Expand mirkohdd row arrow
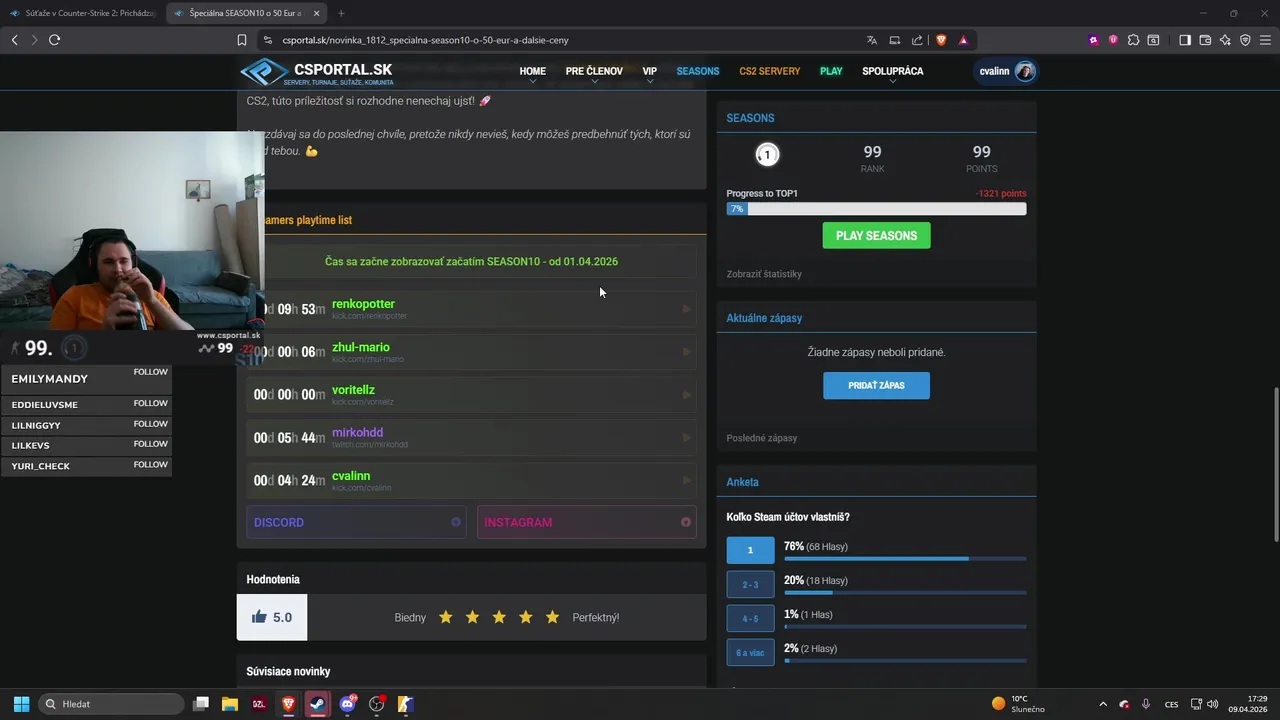 (686, 437)
